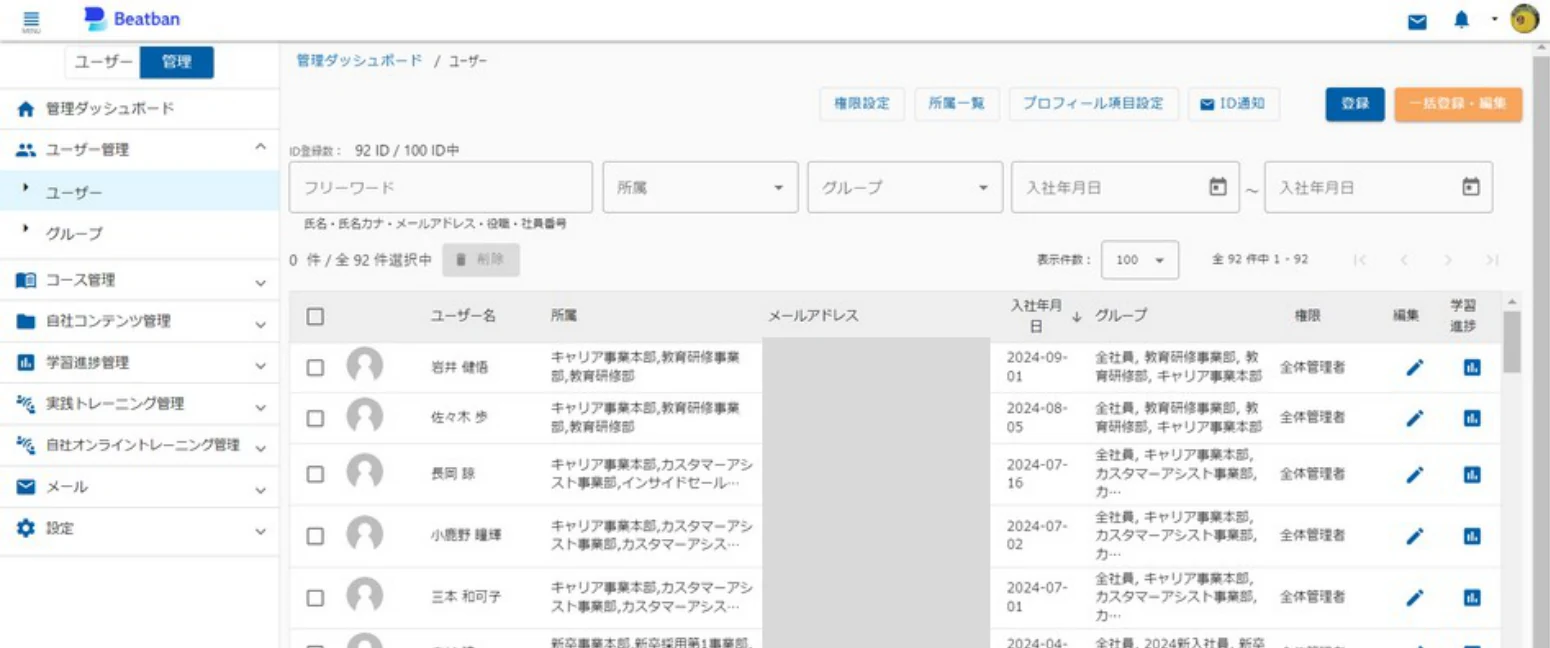Click the プロフィール項目設定 button

point(1093,104)
